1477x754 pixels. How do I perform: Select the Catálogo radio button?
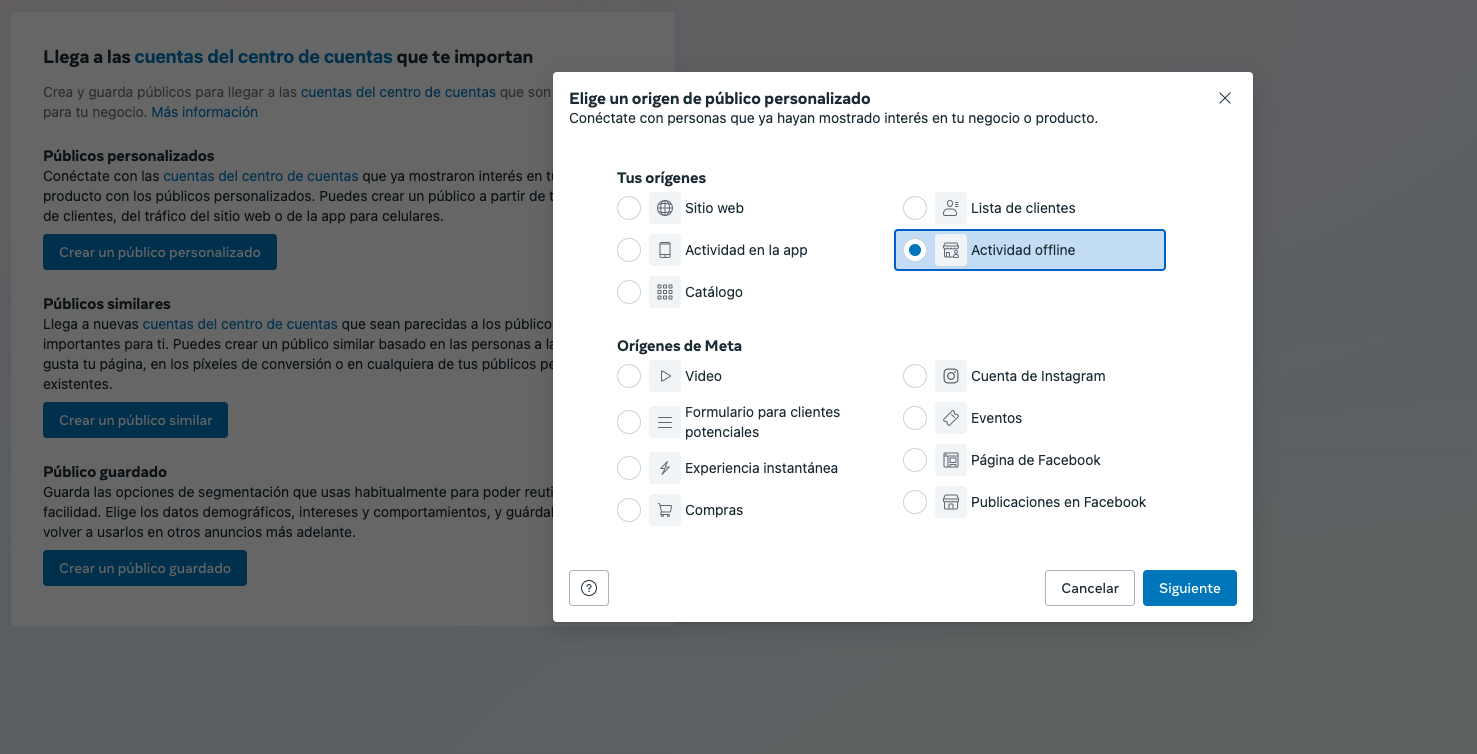tap(629, 292)
